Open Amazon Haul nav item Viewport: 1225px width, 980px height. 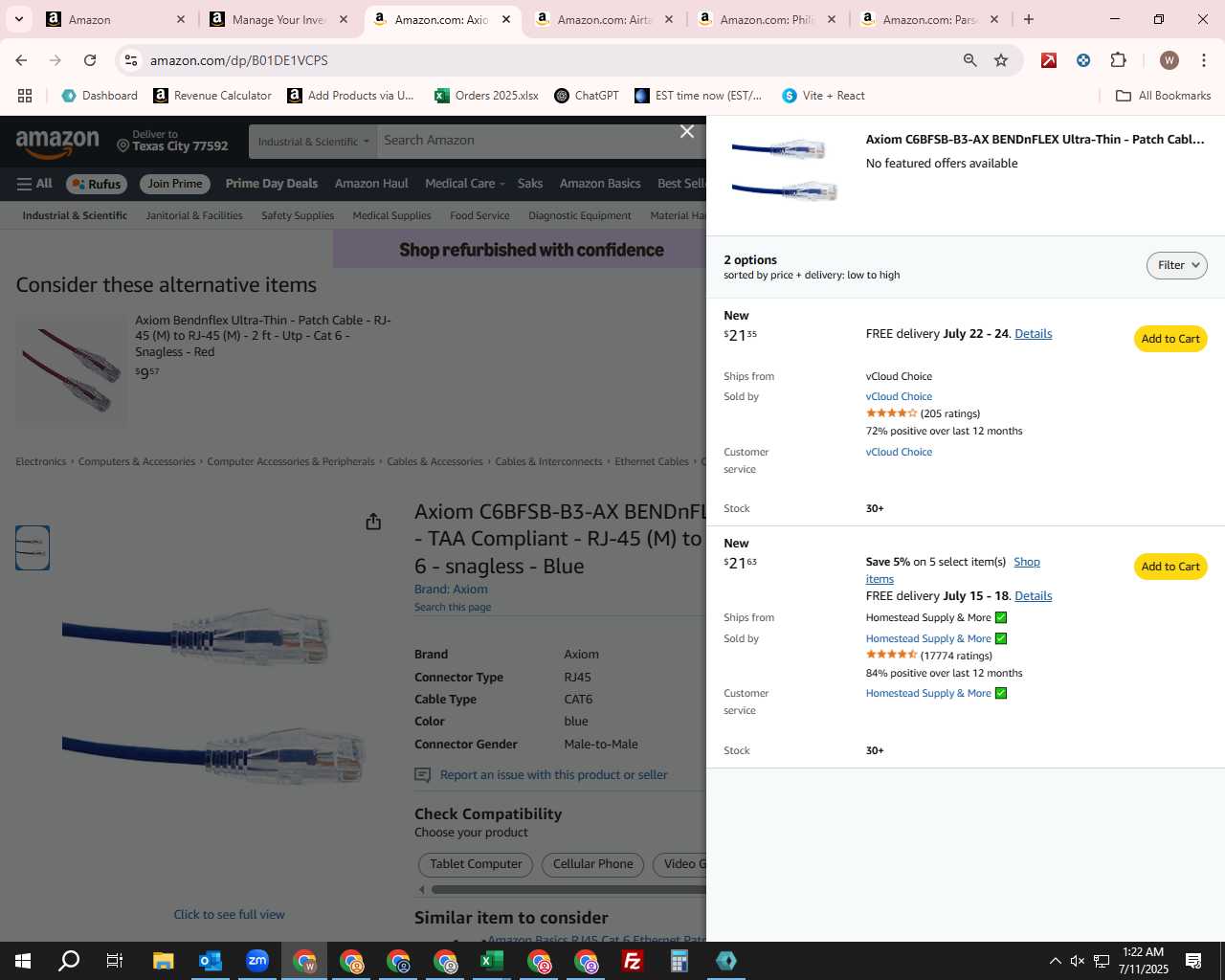point(371,184)
